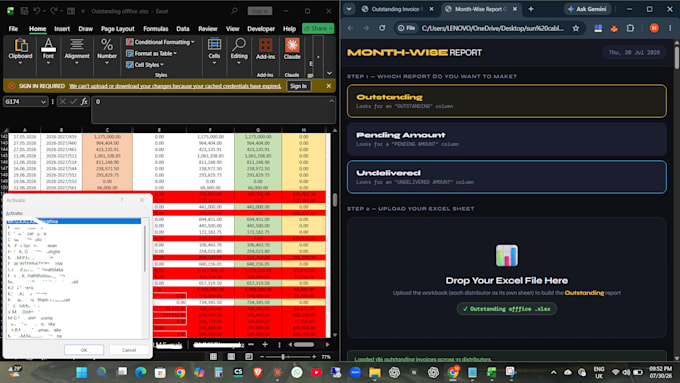This screenshot has height=383, width=680.
Task: Add a new worksheet with the plus icon
Action: click(265, 344)
